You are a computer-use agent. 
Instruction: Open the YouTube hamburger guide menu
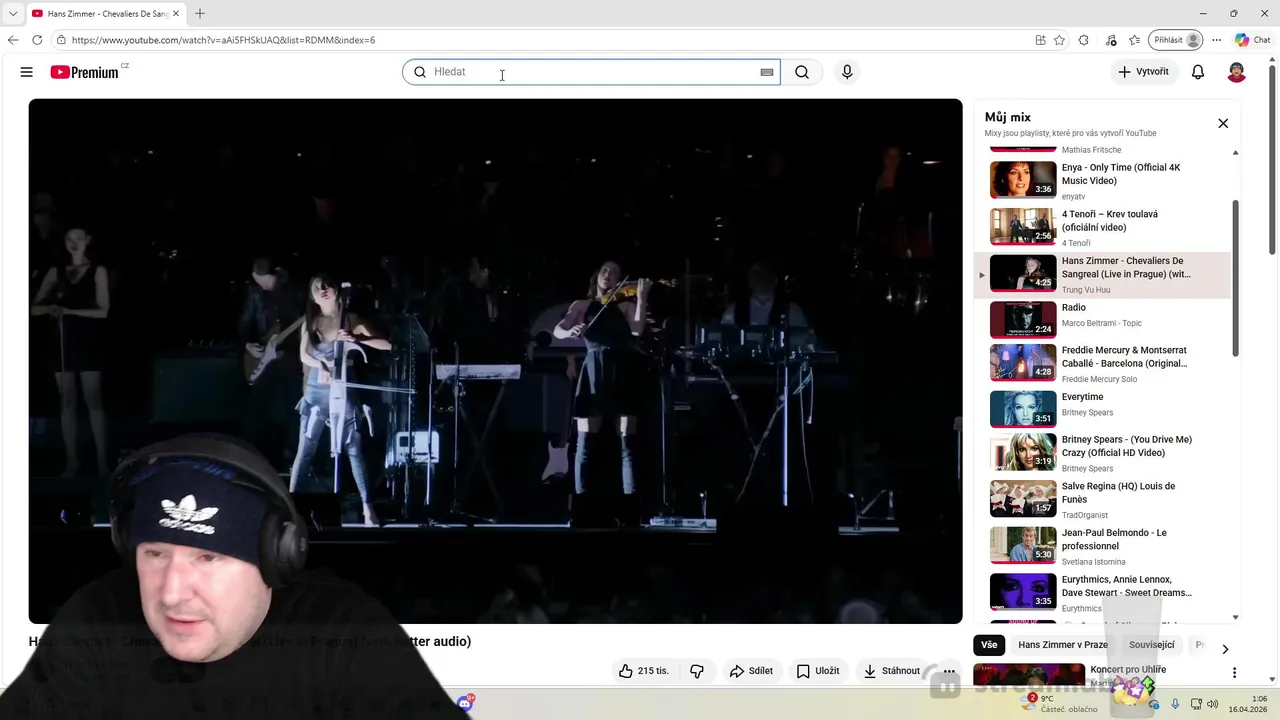pyautogui.click(x=27, y=72)
